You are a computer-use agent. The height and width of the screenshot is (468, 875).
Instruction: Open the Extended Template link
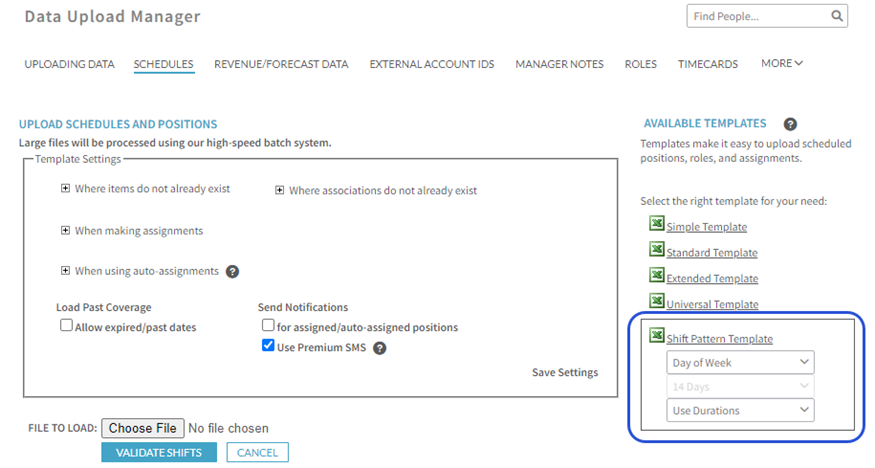click(x=712, y=278)
